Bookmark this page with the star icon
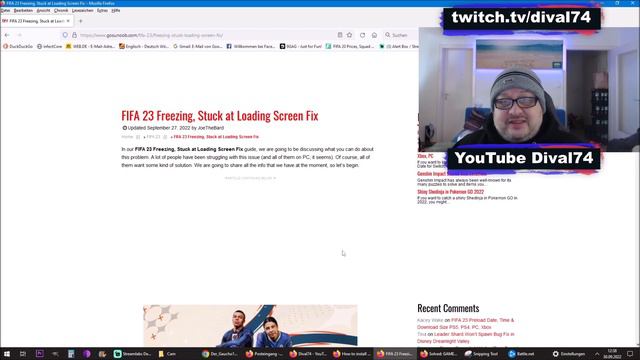640x360 pixels. [x=349, y=35]
